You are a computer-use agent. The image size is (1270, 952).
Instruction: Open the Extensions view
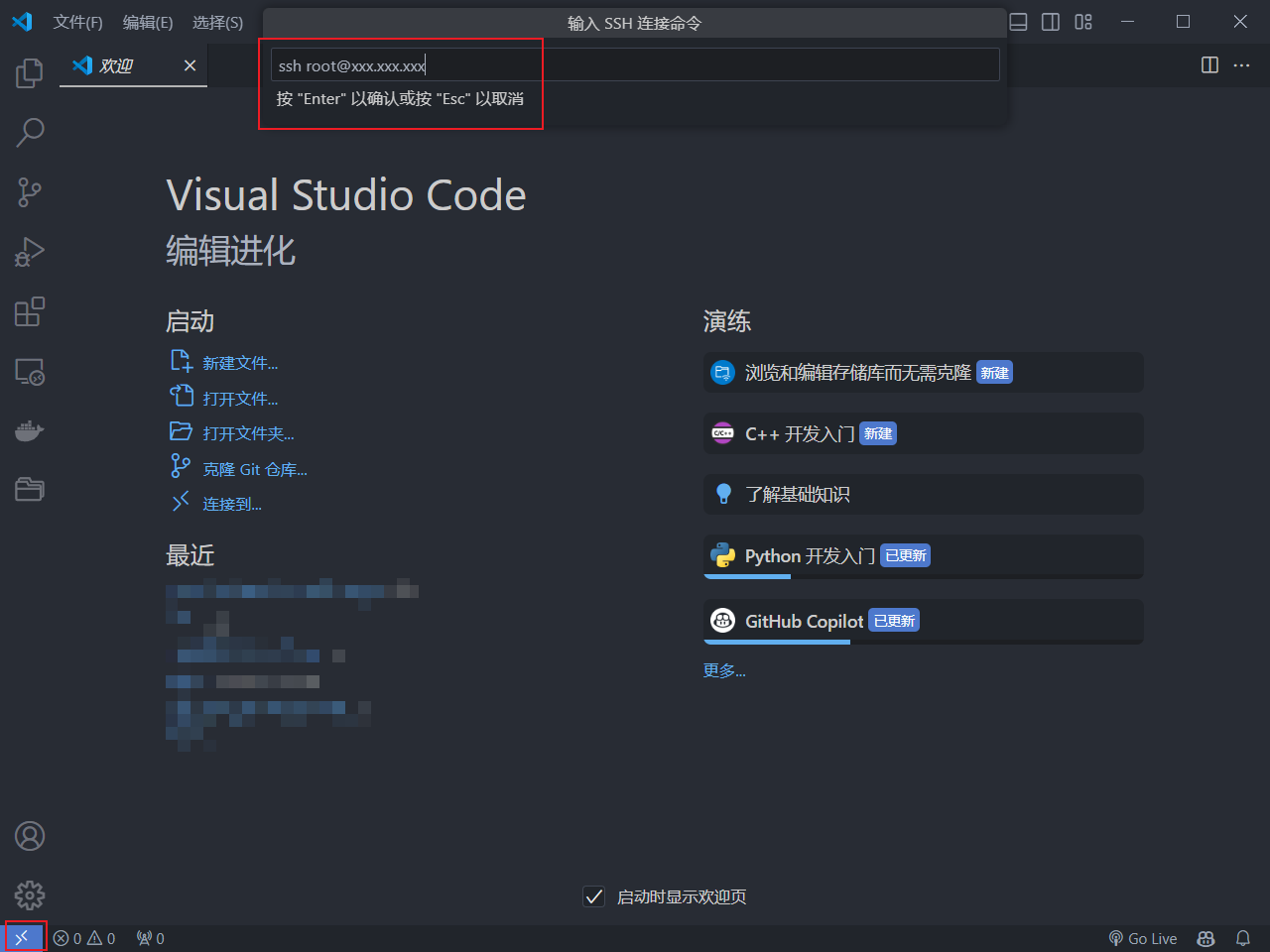click(x=30, y=311)
